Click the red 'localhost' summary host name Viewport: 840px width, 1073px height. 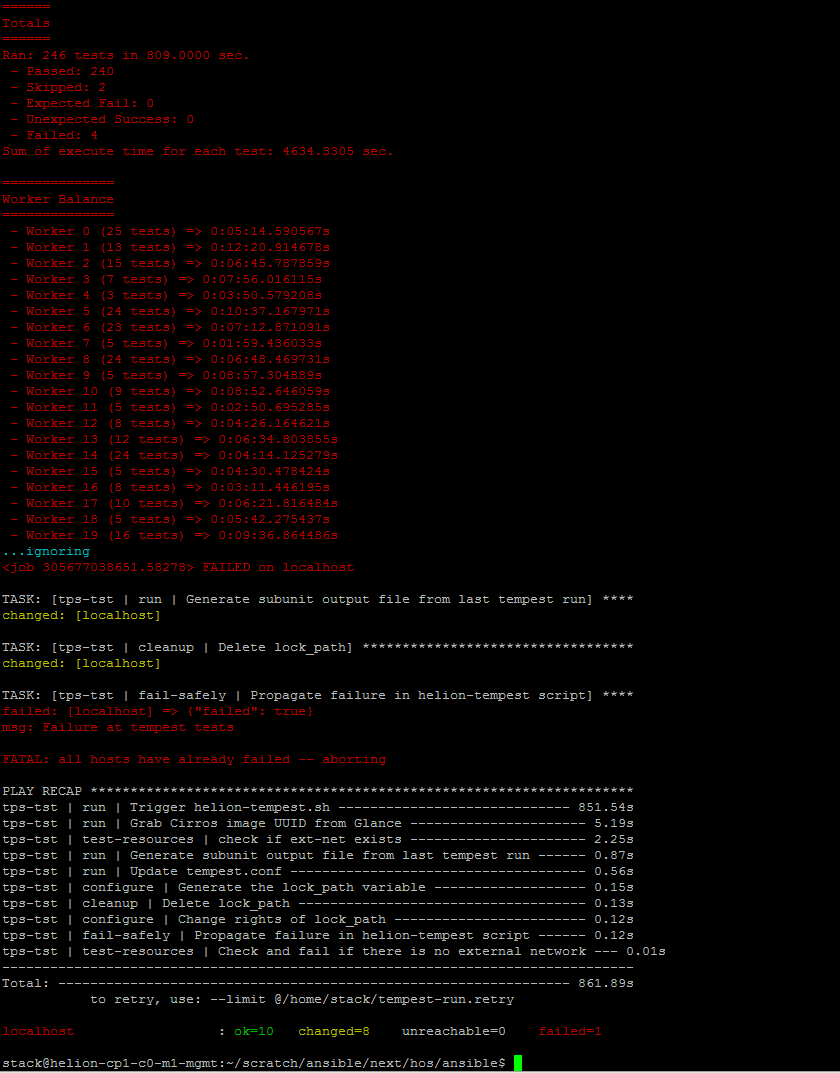(38, 1031)
